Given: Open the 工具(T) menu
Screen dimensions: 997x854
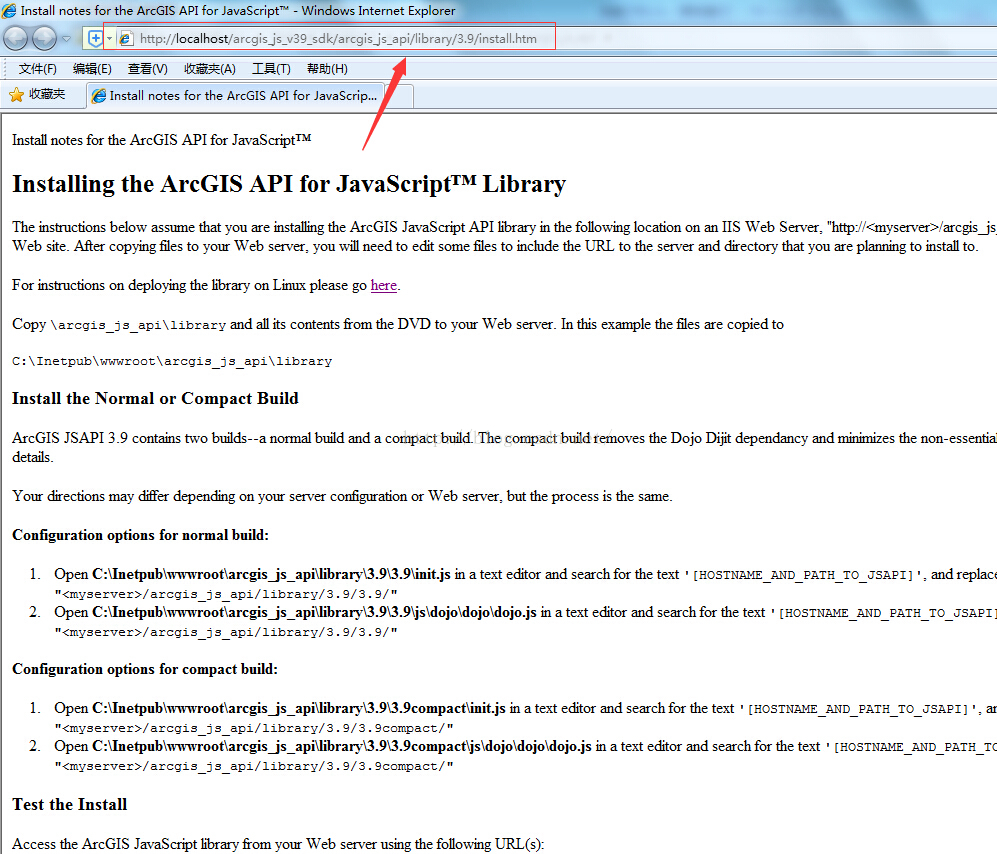Looking at the screenshot, I should pos(272,69).
